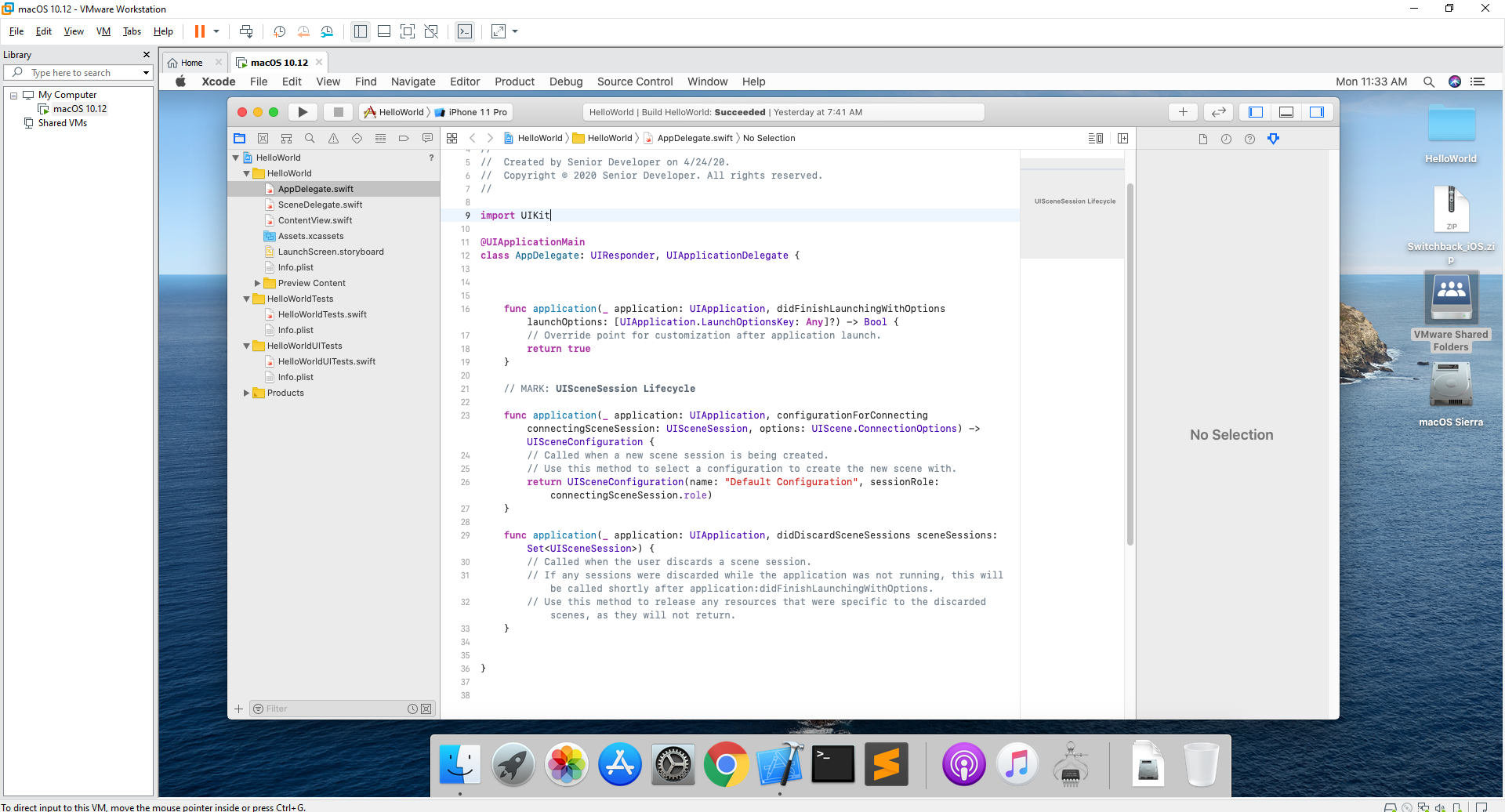Open the Editor menu
Viewport: 1505px width, 812px height.
click(465, 82)
